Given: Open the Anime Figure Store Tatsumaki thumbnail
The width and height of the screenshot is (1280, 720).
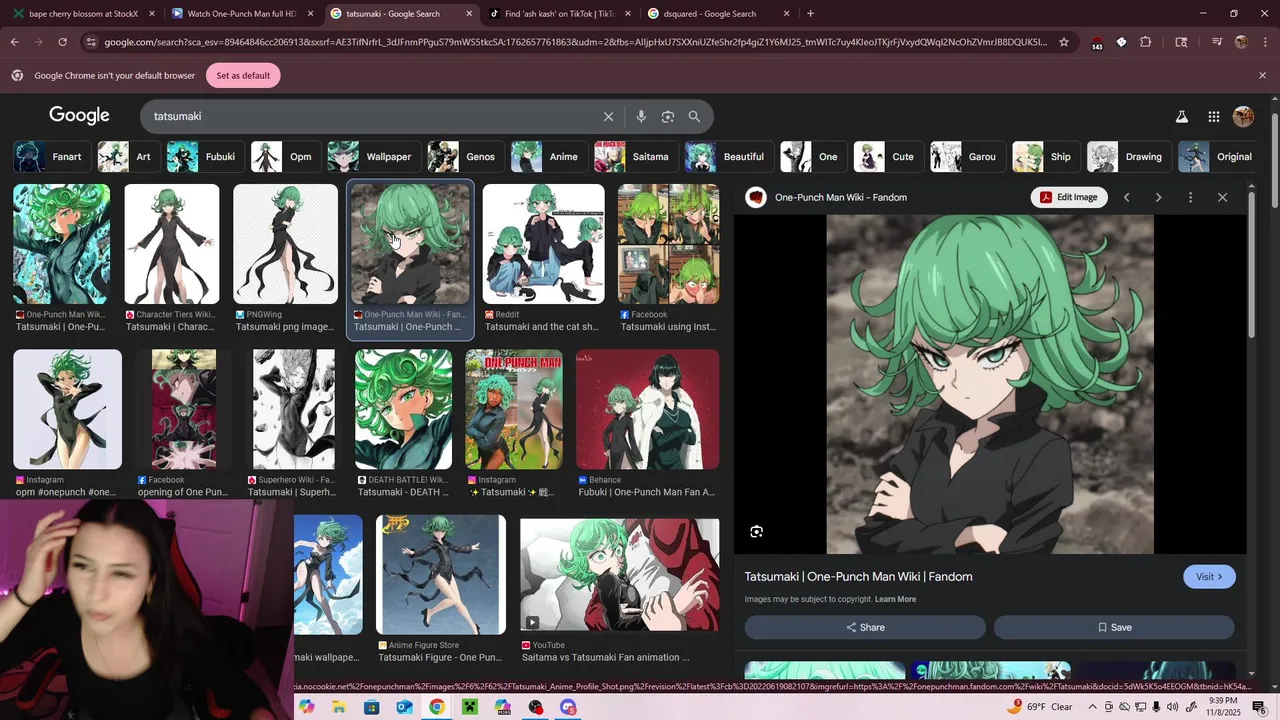Looking at the screenshot, I should click(440, 574).
